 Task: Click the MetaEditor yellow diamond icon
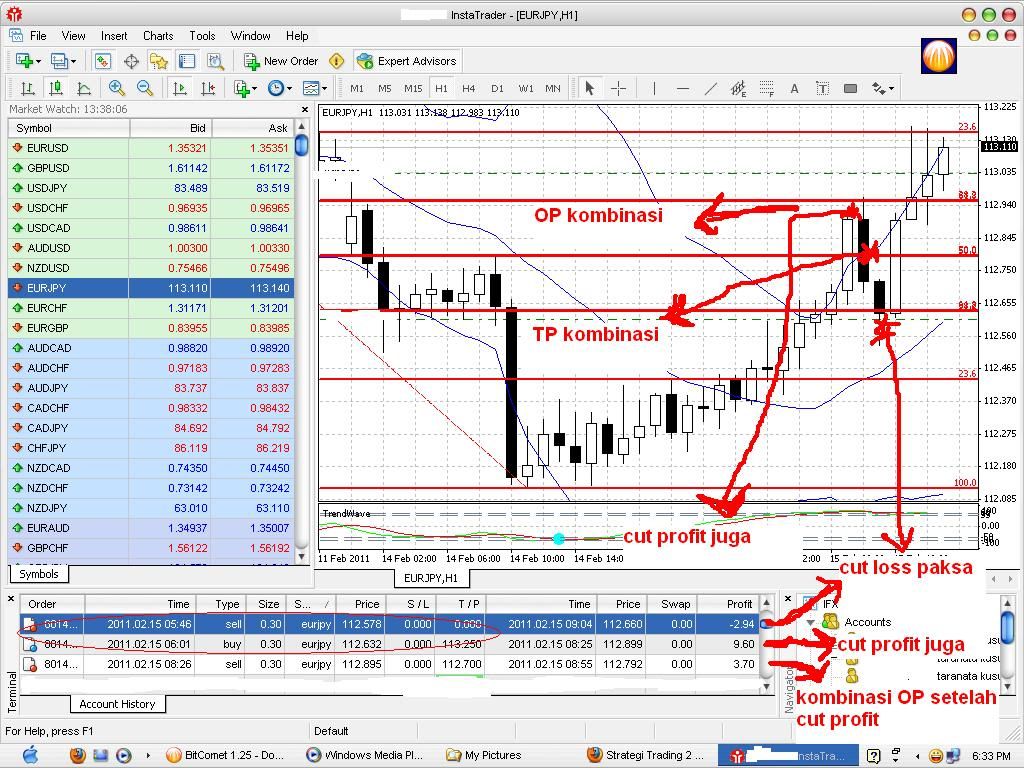coord(336,61)
